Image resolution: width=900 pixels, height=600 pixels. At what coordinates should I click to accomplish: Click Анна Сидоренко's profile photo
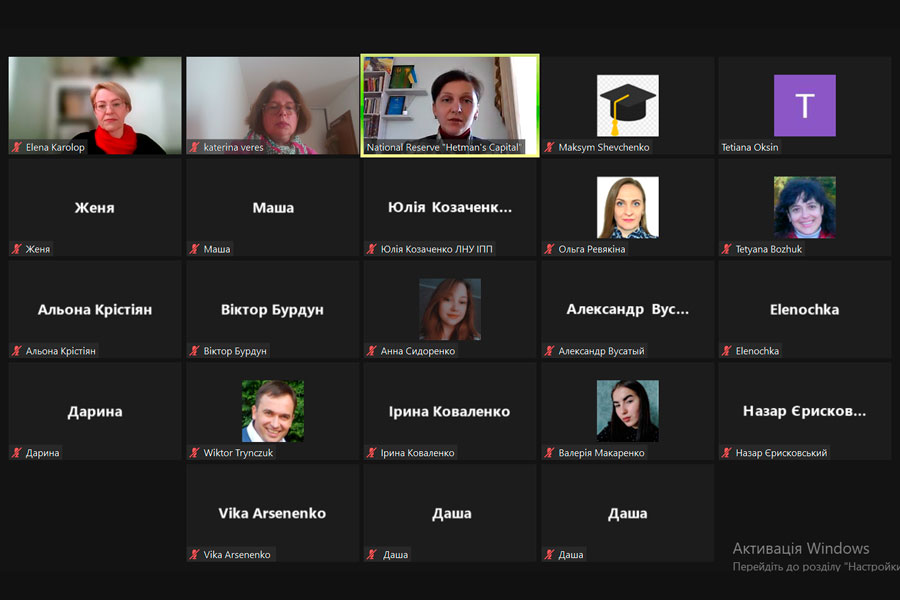click(450, 309)
